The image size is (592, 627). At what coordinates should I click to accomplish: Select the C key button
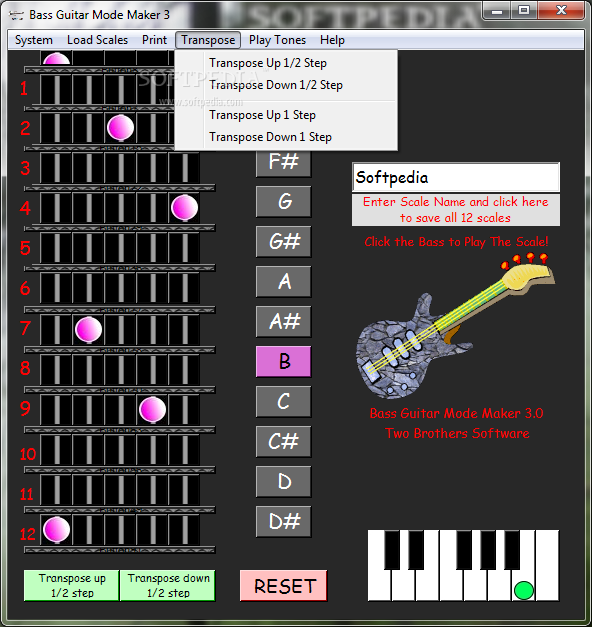coord(284,401)
